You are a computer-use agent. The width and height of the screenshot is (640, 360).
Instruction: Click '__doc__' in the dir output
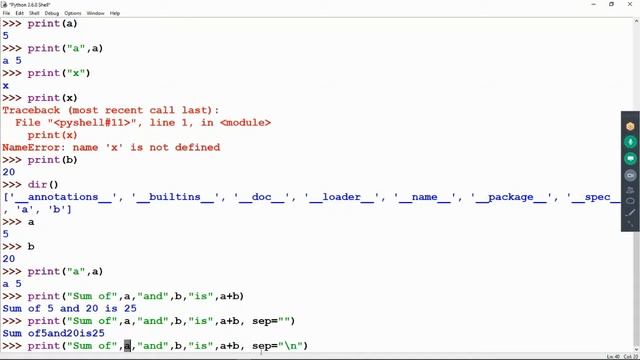click(262, 197)
